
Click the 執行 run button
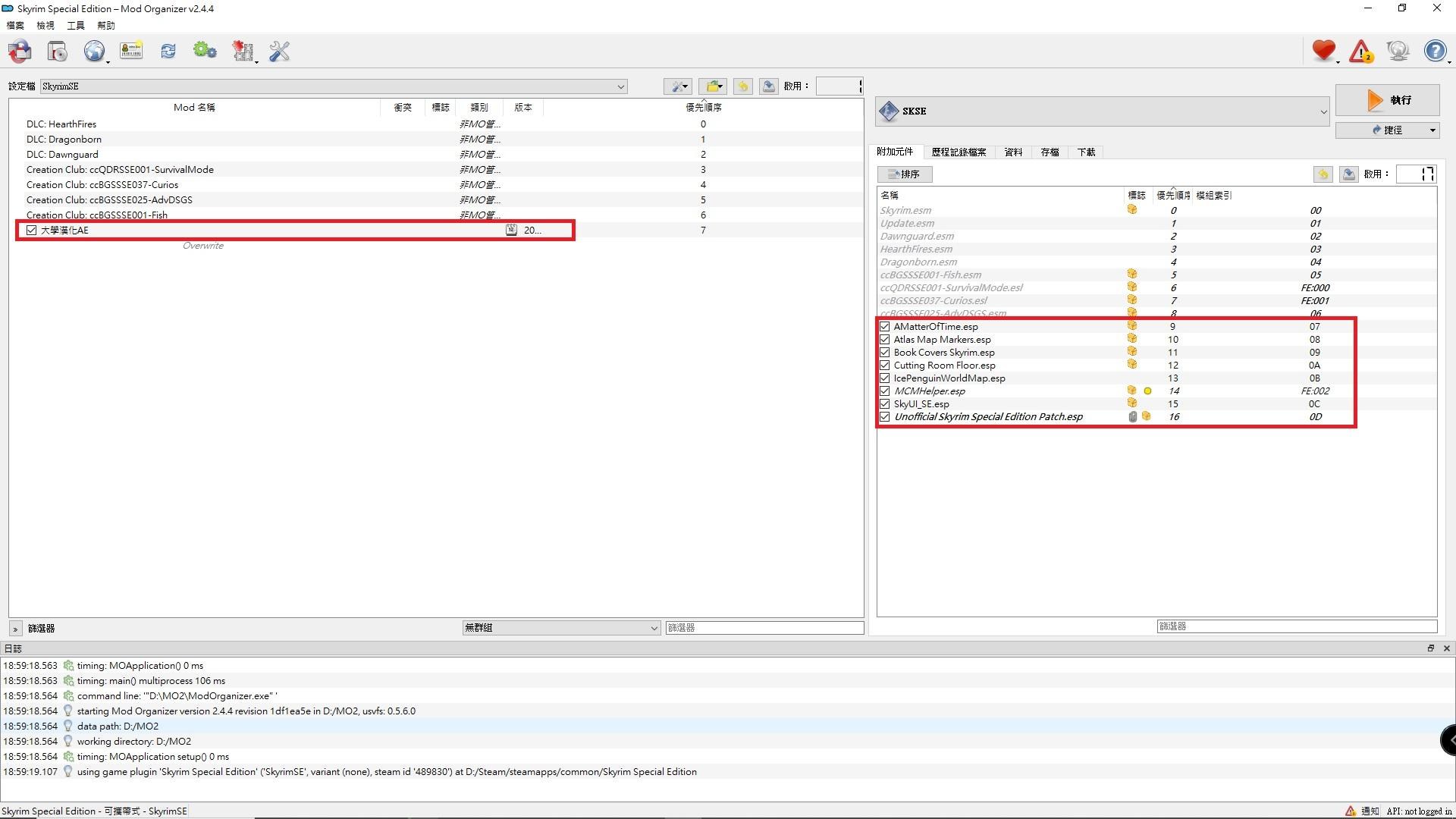tap(1387, 100)
